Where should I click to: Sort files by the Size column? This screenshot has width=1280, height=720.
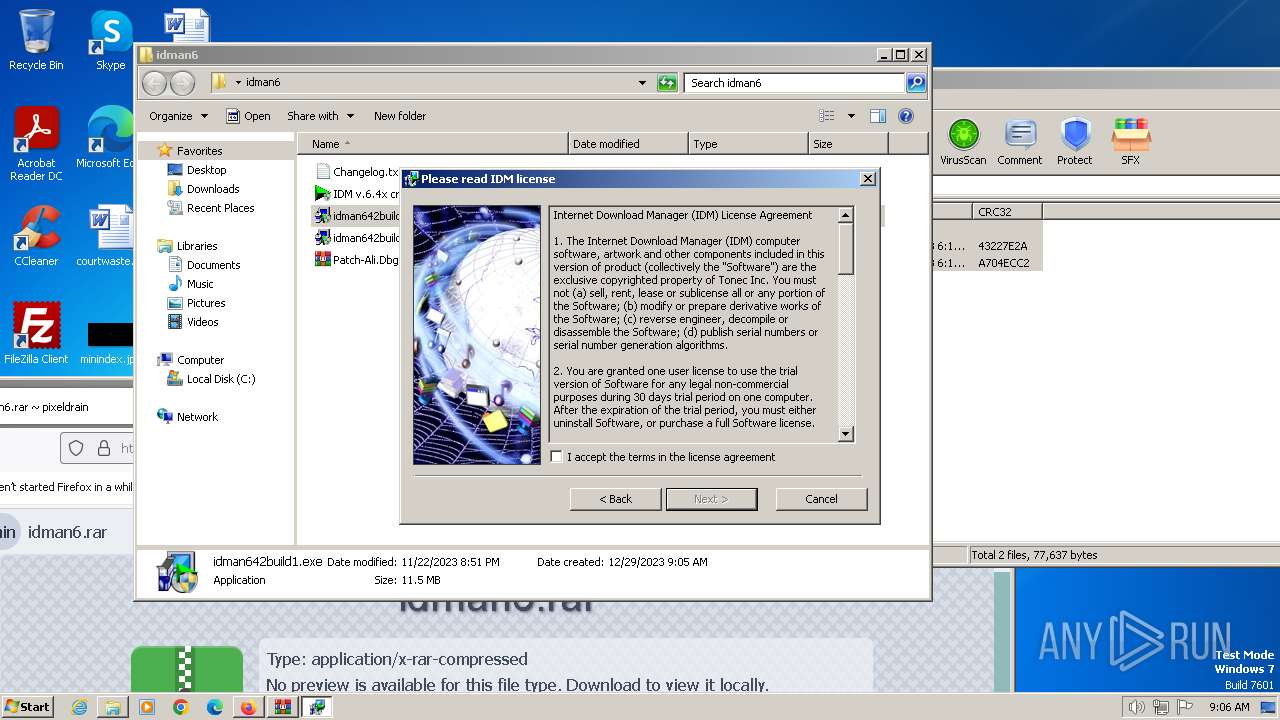[x=848, y=144]
